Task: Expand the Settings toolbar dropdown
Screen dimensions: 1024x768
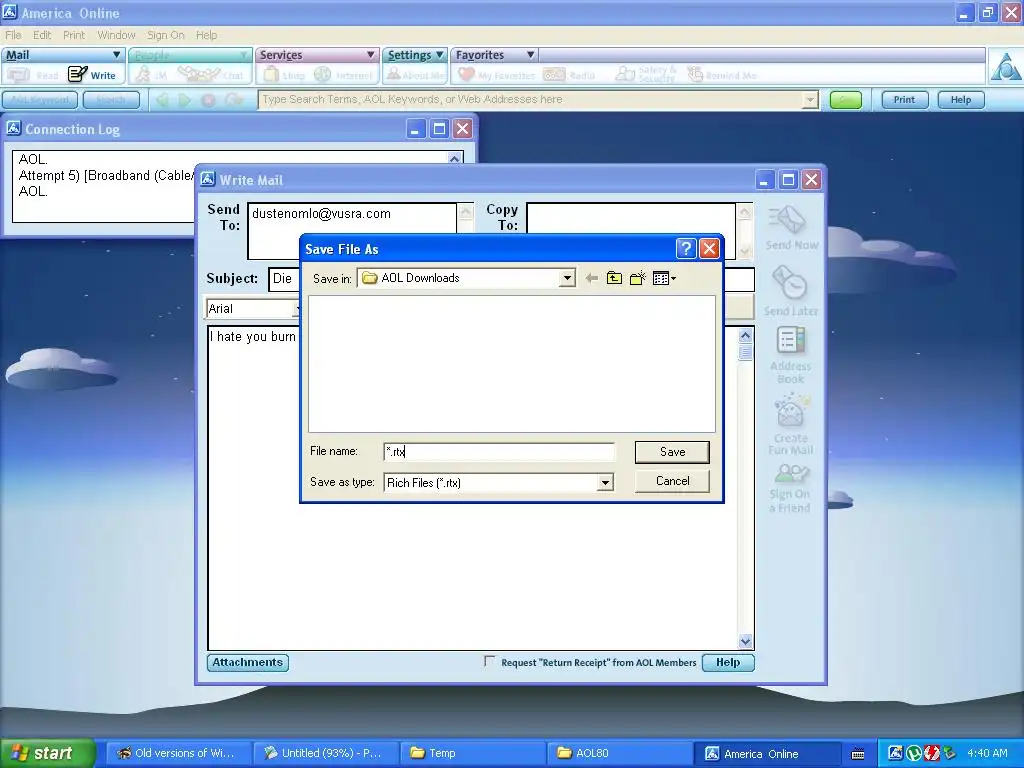Action: pos(440,55)
